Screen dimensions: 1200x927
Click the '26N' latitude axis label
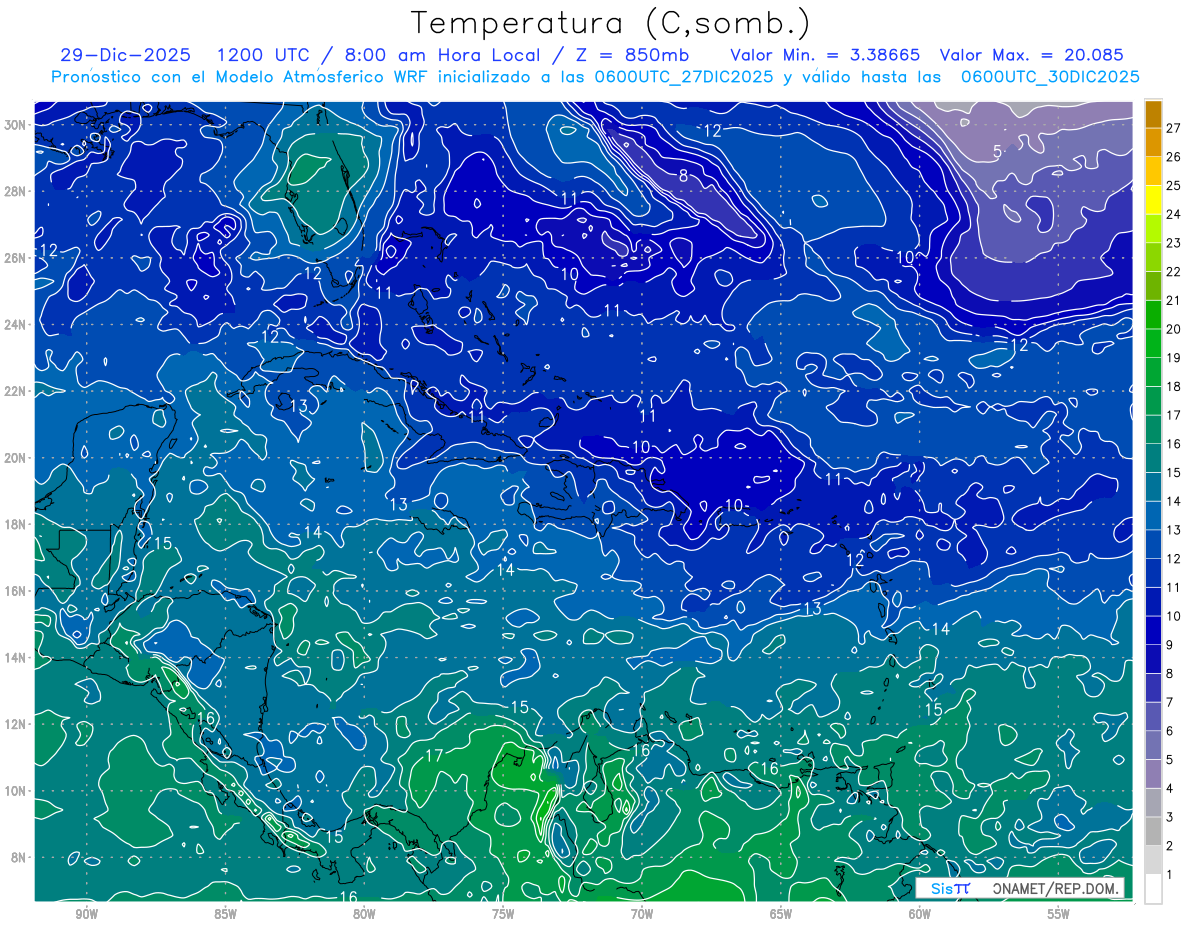15,258
